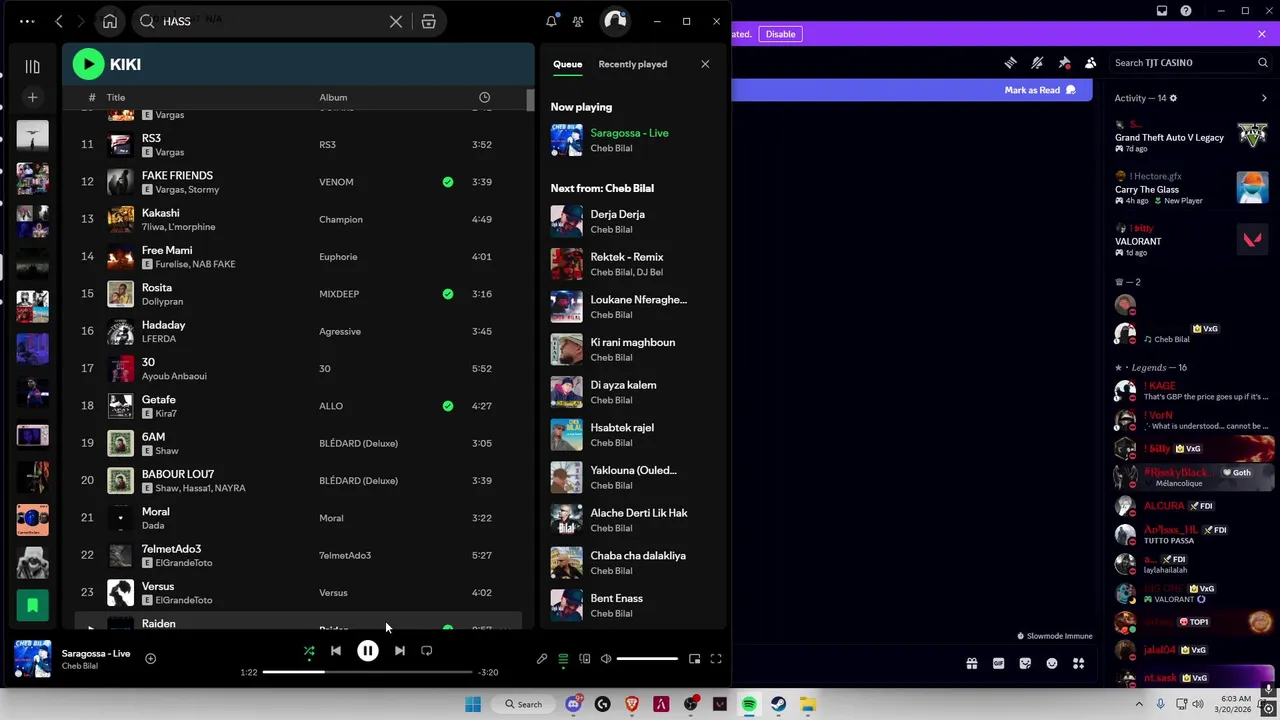Go to Spotify Home
The image size is (1280, 720).
pos(110,21)
